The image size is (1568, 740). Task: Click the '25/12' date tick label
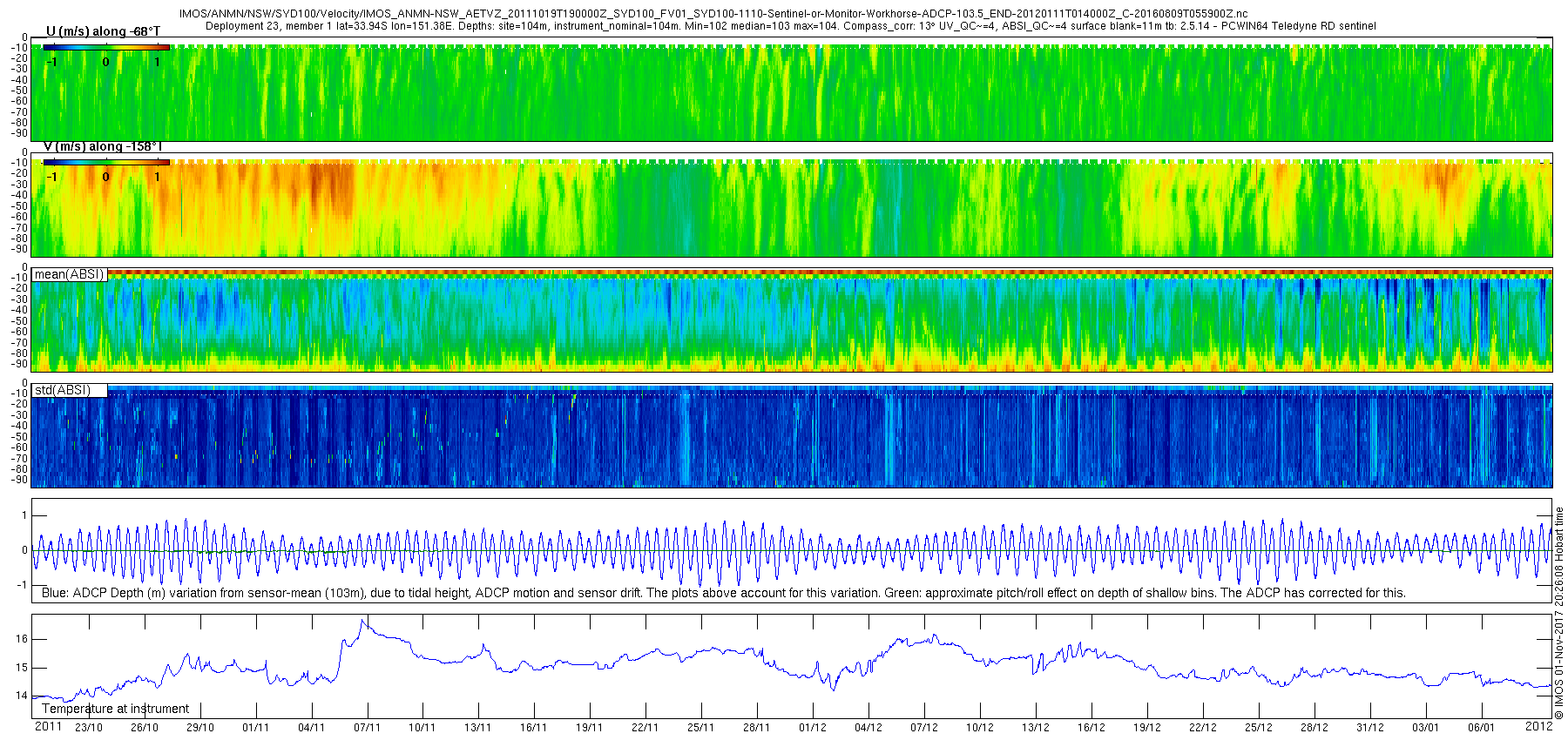[1259, 728]
